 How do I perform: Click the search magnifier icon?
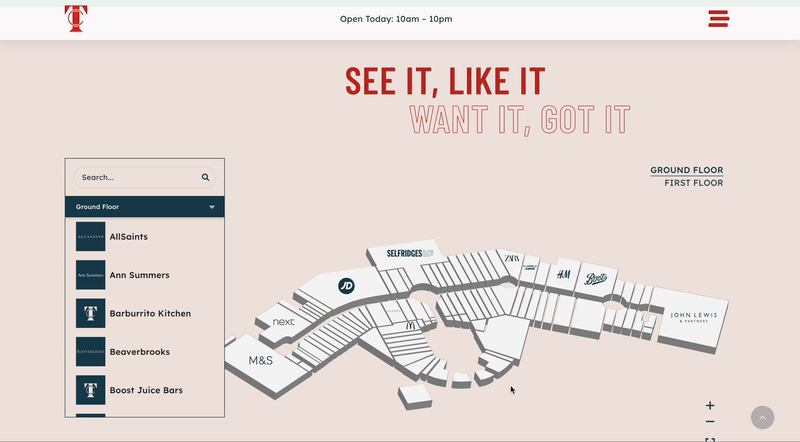coord(205,178)
